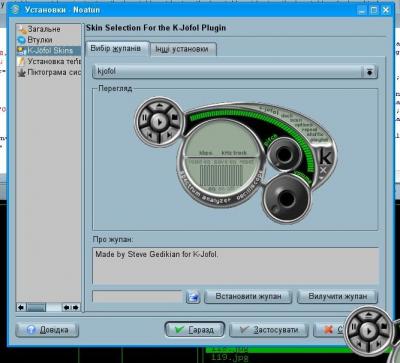The height and width of the screenshot is (363, 400).
Task: Click the arrow of the kjofol combo box
Action: tap(369, 72)
